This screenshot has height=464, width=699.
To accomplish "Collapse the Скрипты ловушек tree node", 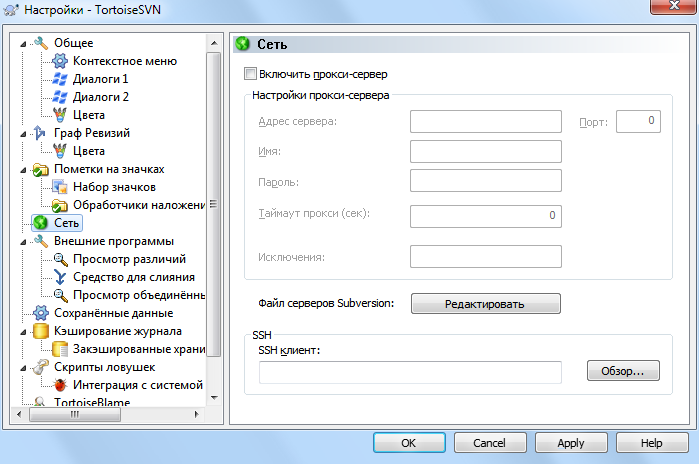I will point(23,368).
